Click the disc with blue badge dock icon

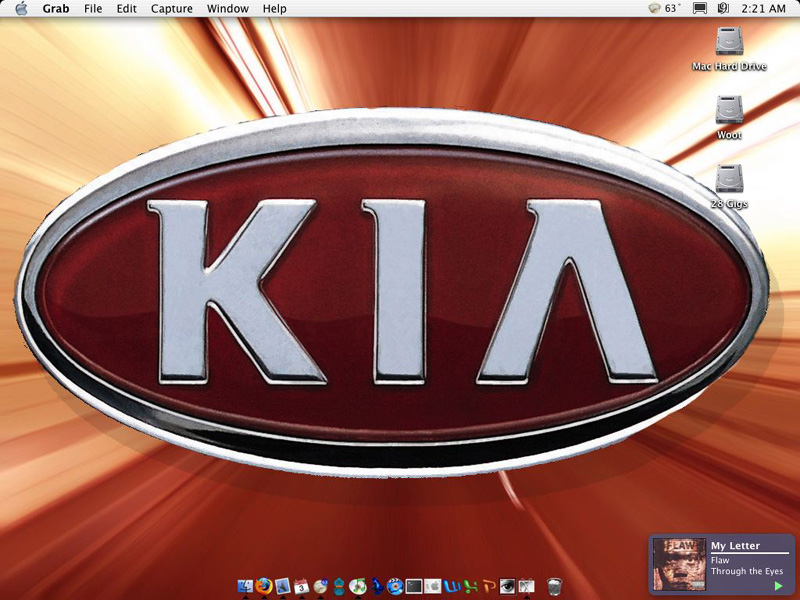click(x=320, y=586)
